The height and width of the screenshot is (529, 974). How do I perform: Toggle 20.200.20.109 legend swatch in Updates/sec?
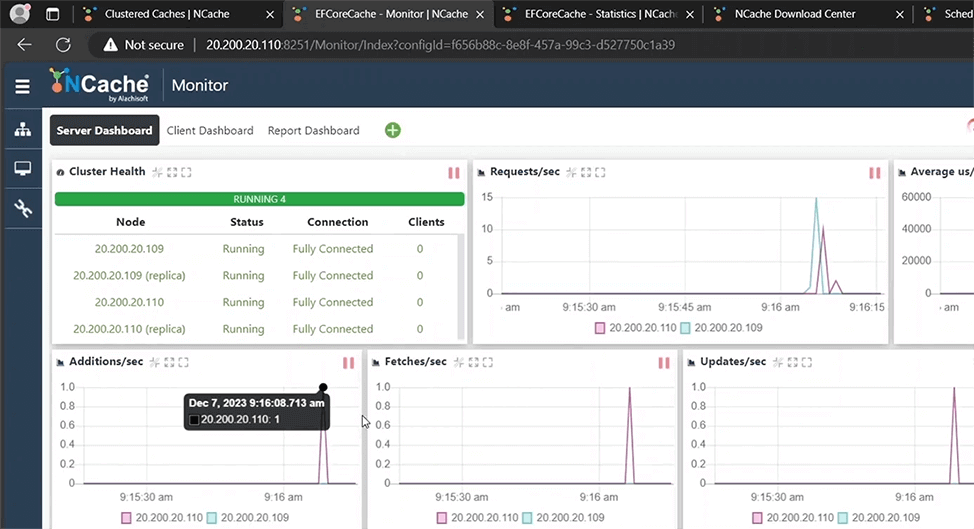842,518
